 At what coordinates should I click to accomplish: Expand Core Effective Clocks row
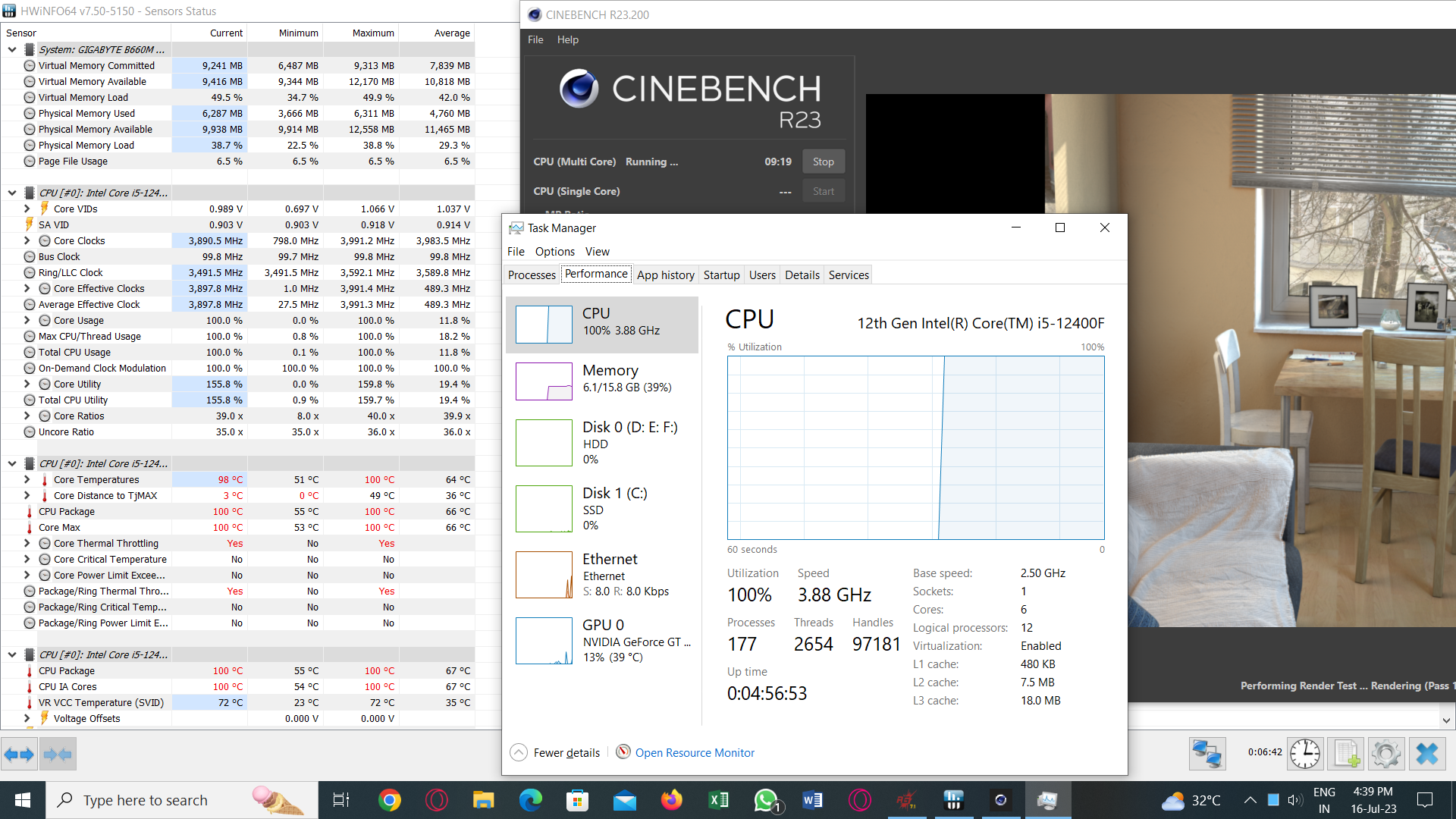27,288
